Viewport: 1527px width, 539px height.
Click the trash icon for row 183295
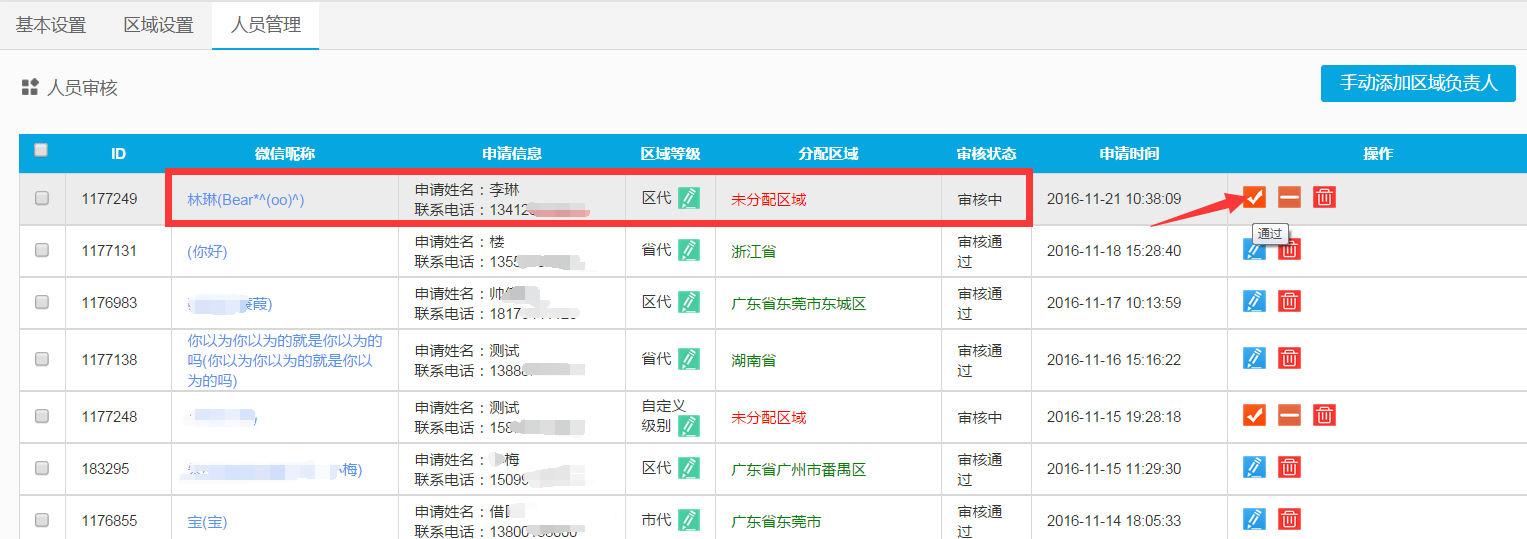pyautogui.click(x=1290, y=467)
